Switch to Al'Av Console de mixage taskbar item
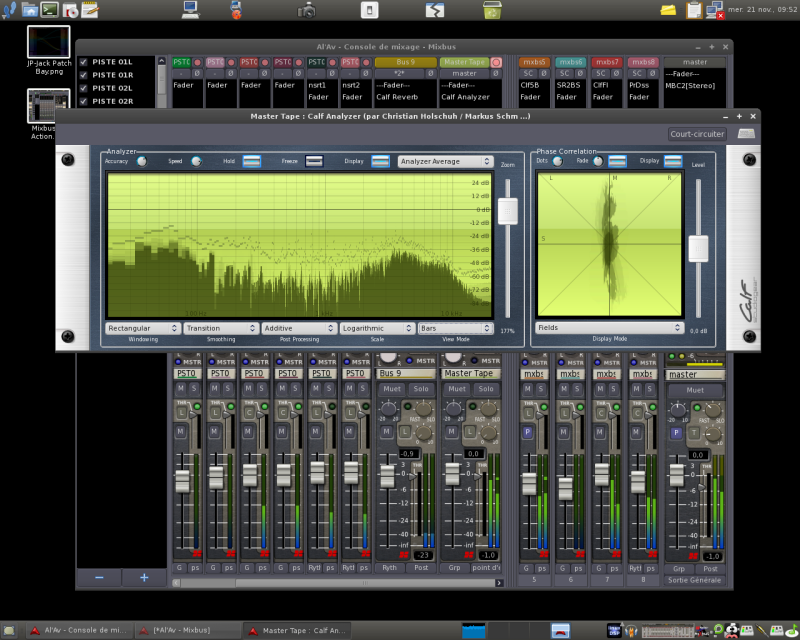800x640 pixels. tap(78, 630)
